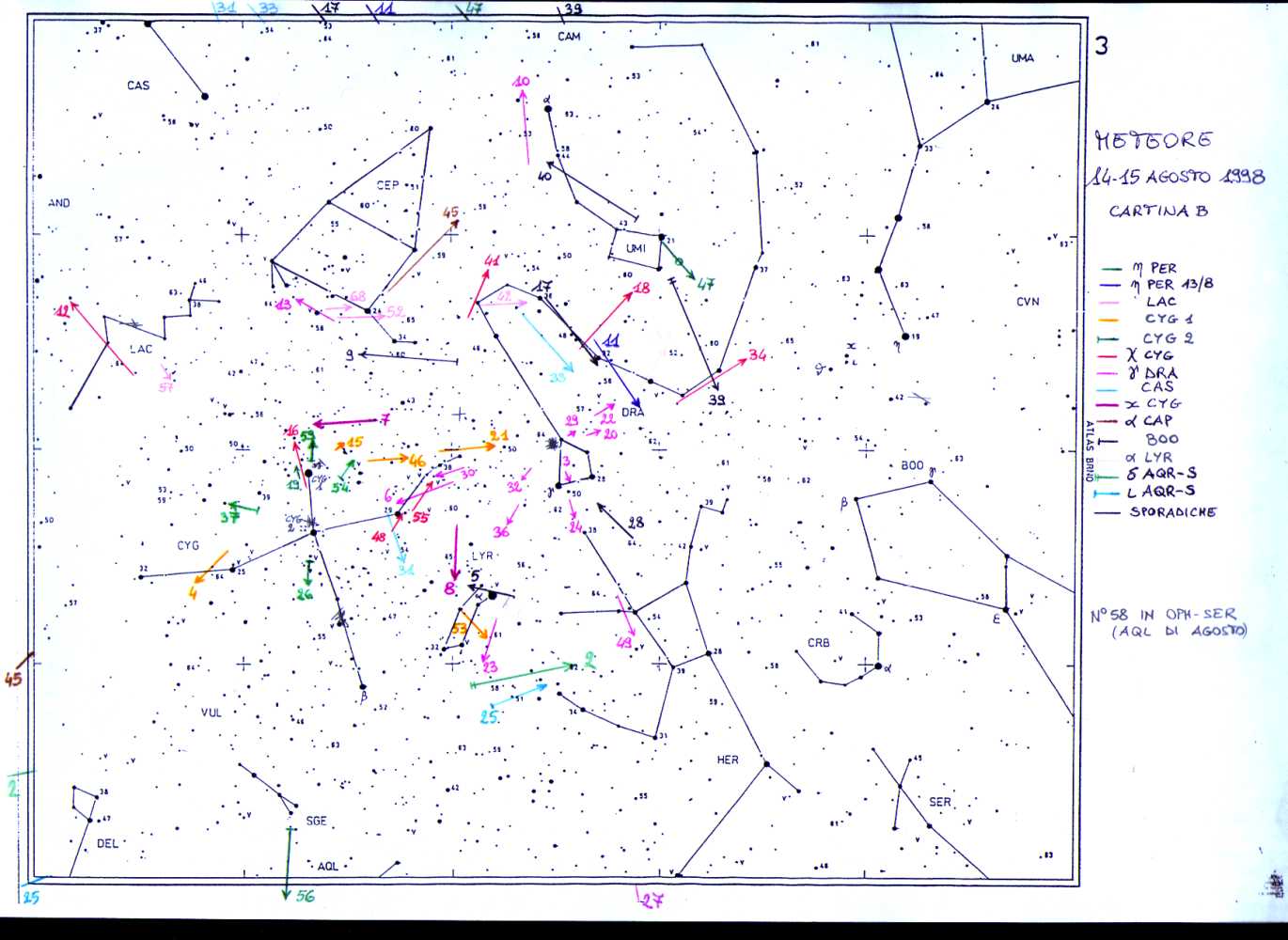Image resolution: width=1288 pixels, height=940 pixels.
Task: Click the N°58 IN OPH-SER note
Action: point(1168,622)
